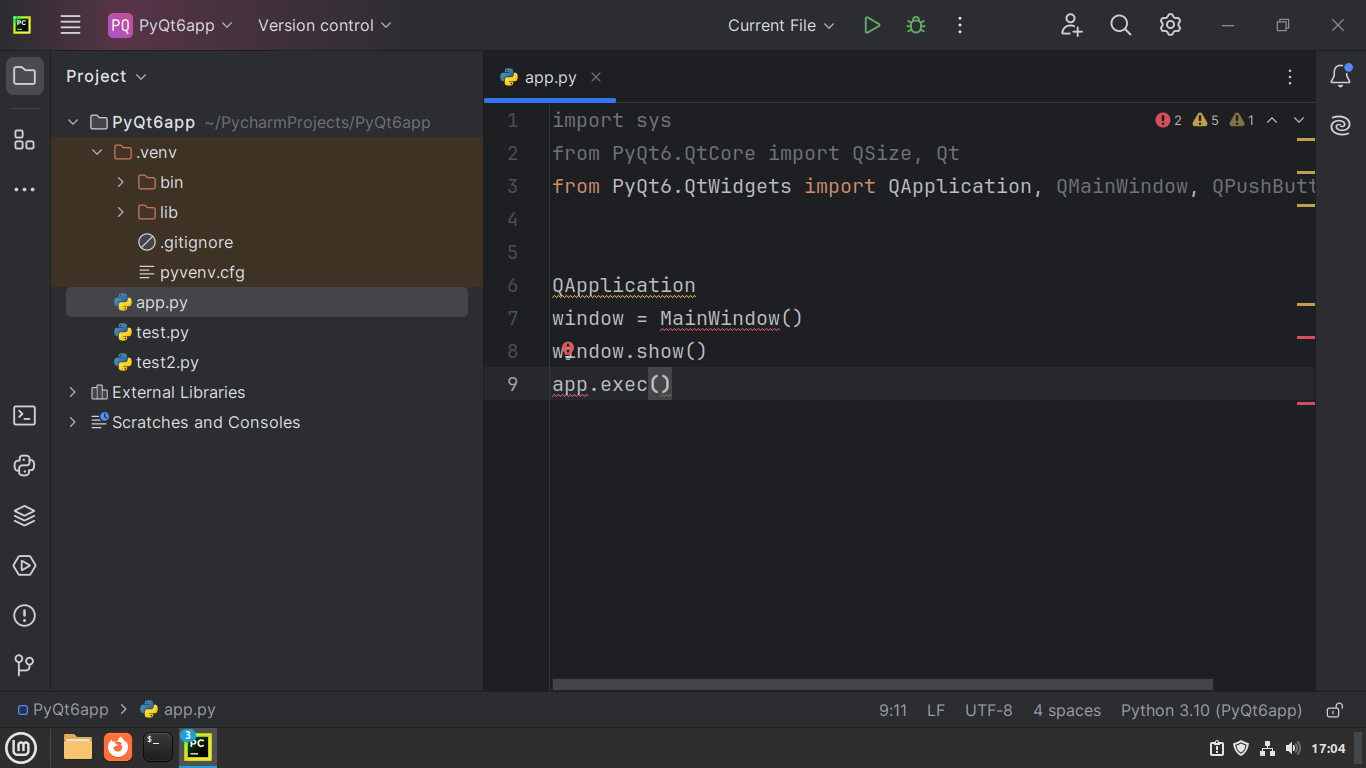Collapse the .venv folder
This screenshot has width=1366, height=768.
tap(97, 152)
